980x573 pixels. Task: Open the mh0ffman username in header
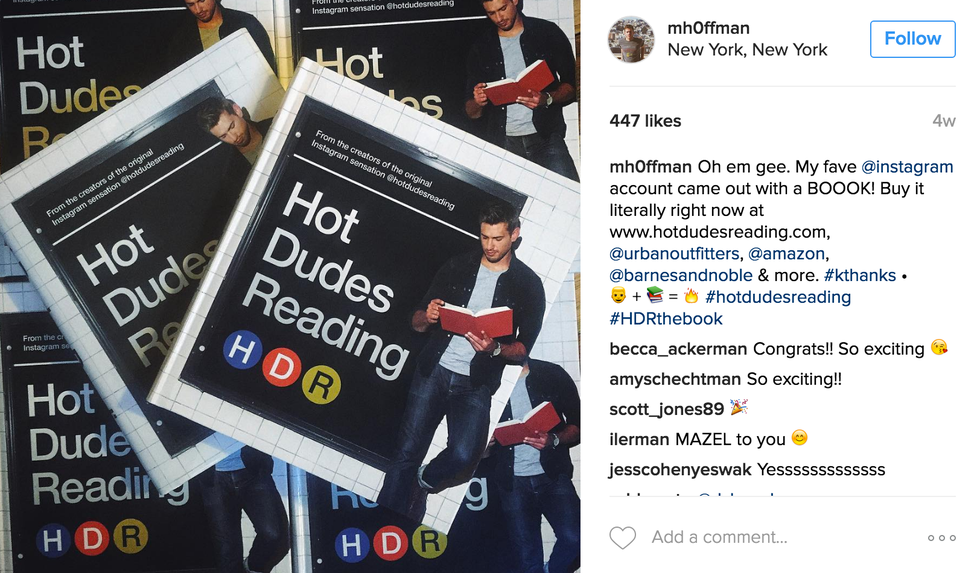pos(708,28)
